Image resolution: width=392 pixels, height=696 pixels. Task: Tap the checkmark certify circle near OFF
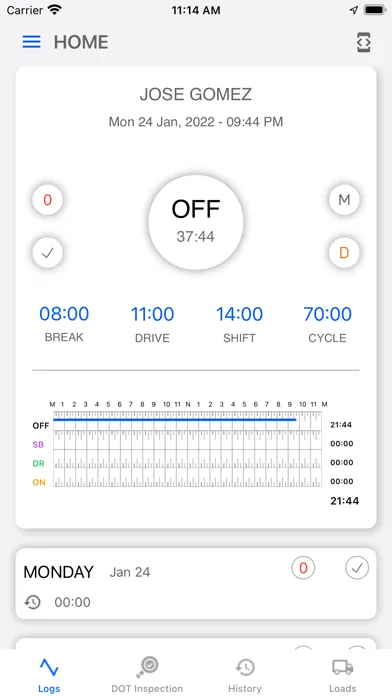[48, 253]
